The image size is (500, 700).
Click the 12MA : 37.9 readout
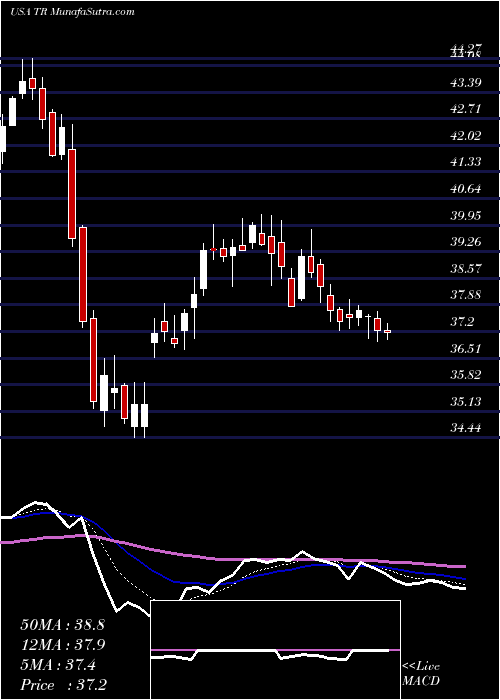pos(62,645)
